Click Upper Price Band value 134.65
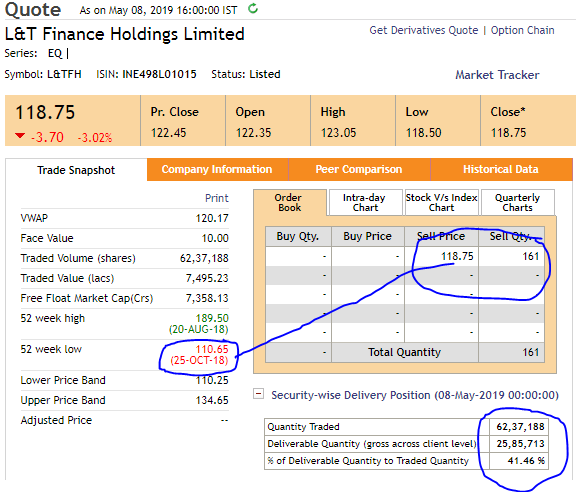The width and height of the screenshot is (581, 492). pos(212,400)
